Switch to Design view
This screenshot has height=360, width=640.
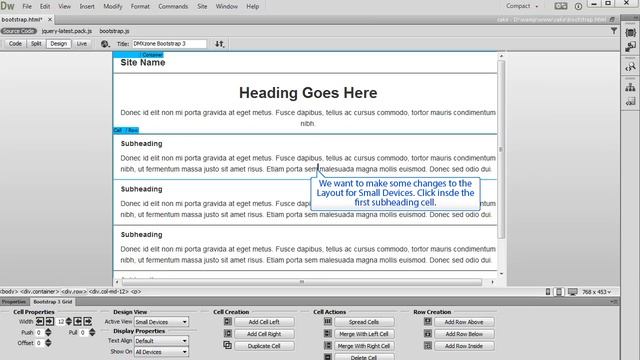click(x=58, y=44)
